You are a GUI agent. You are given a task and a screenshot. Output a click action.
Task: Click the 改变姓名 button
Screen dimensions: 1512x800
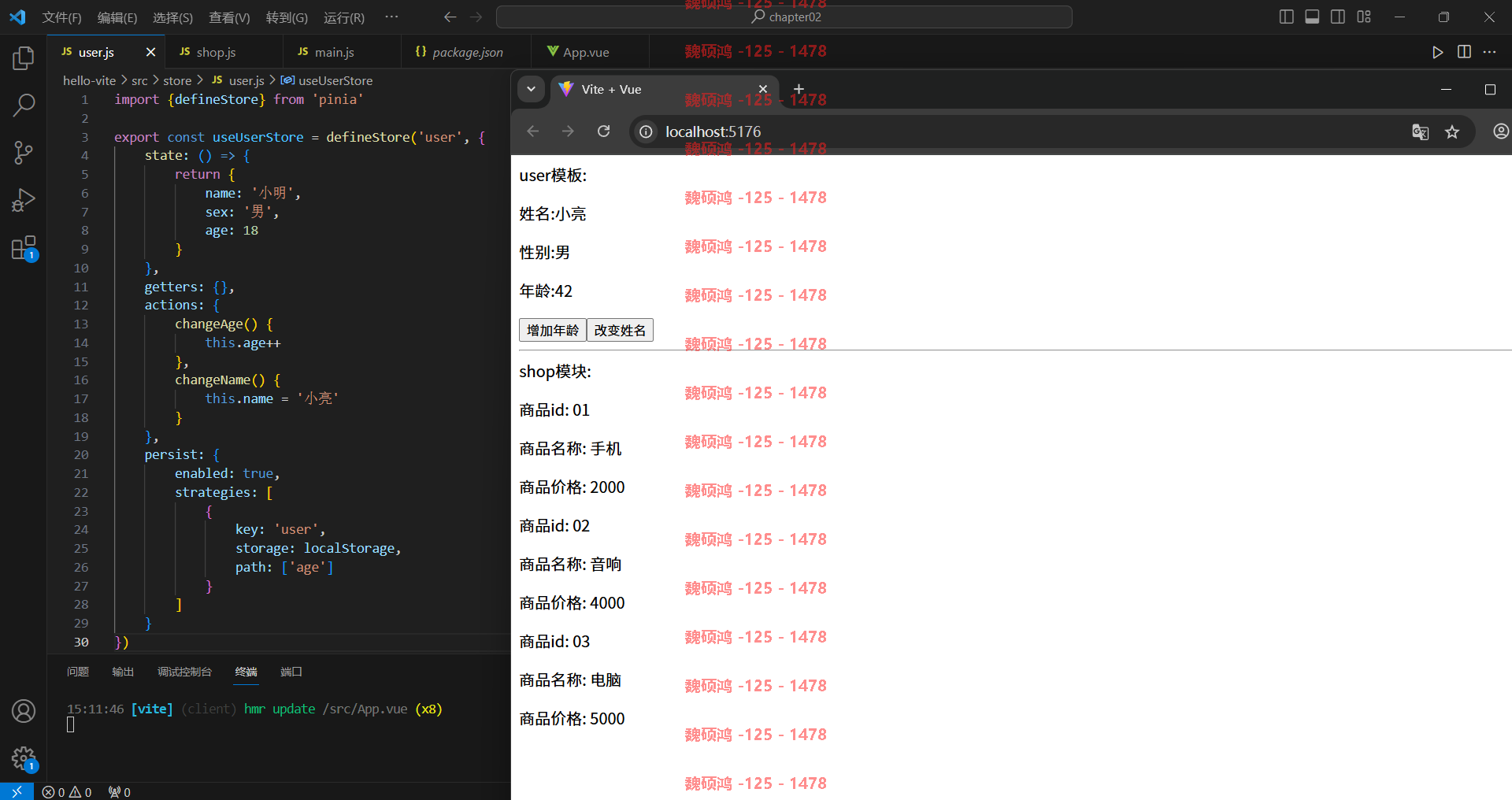click(620, 330)
